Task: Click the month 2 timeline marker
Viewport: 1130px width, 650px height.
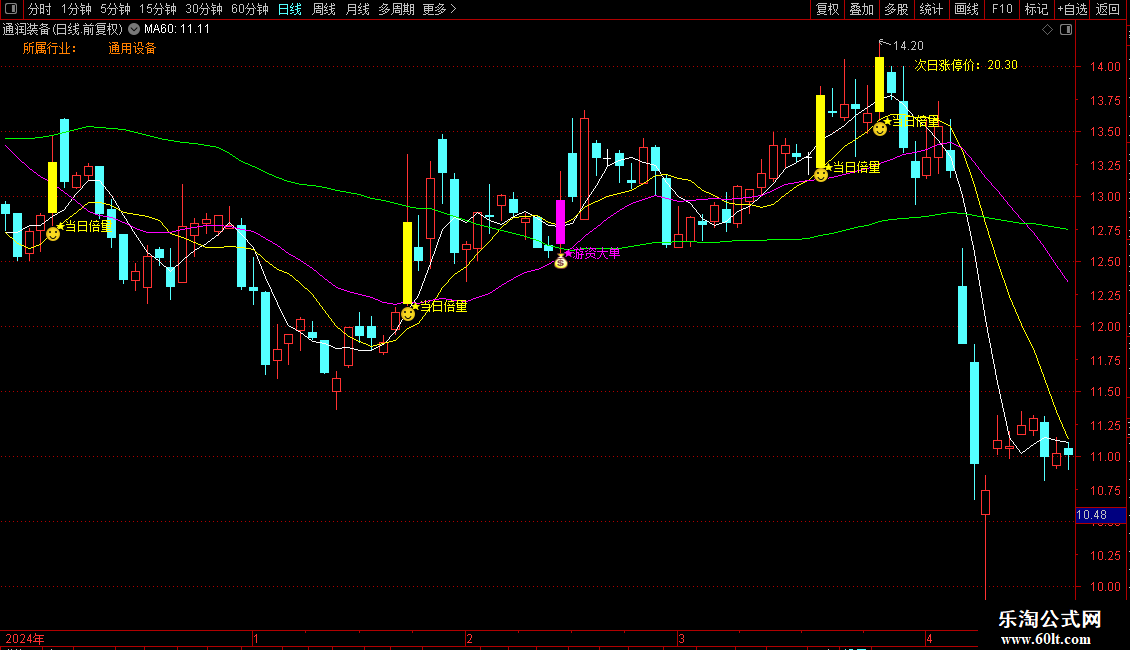Action: 469,638
